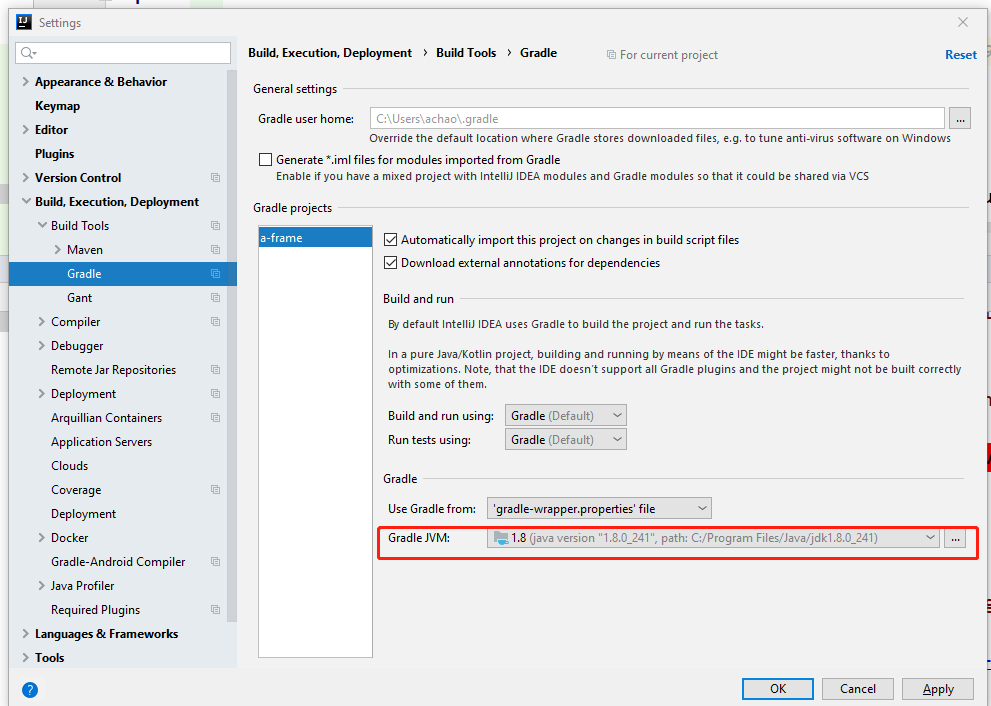Expand Languages & Frameworks section
Image resolution: width=991 pixels, height=706 pixels.
(26, 634)
